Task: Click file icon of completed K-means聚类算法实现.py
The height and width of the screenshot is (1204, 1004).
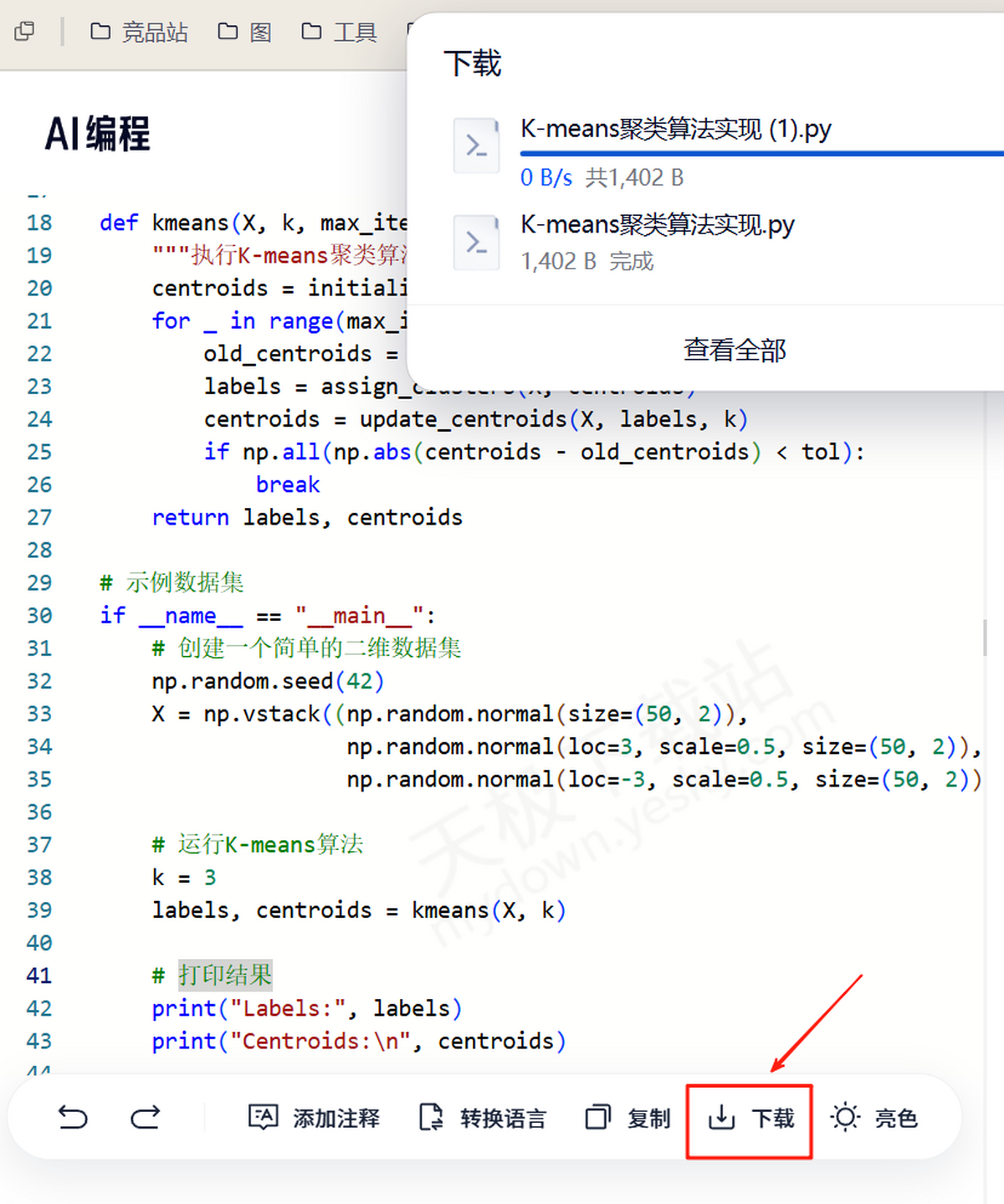Action: tap(476, 243)
